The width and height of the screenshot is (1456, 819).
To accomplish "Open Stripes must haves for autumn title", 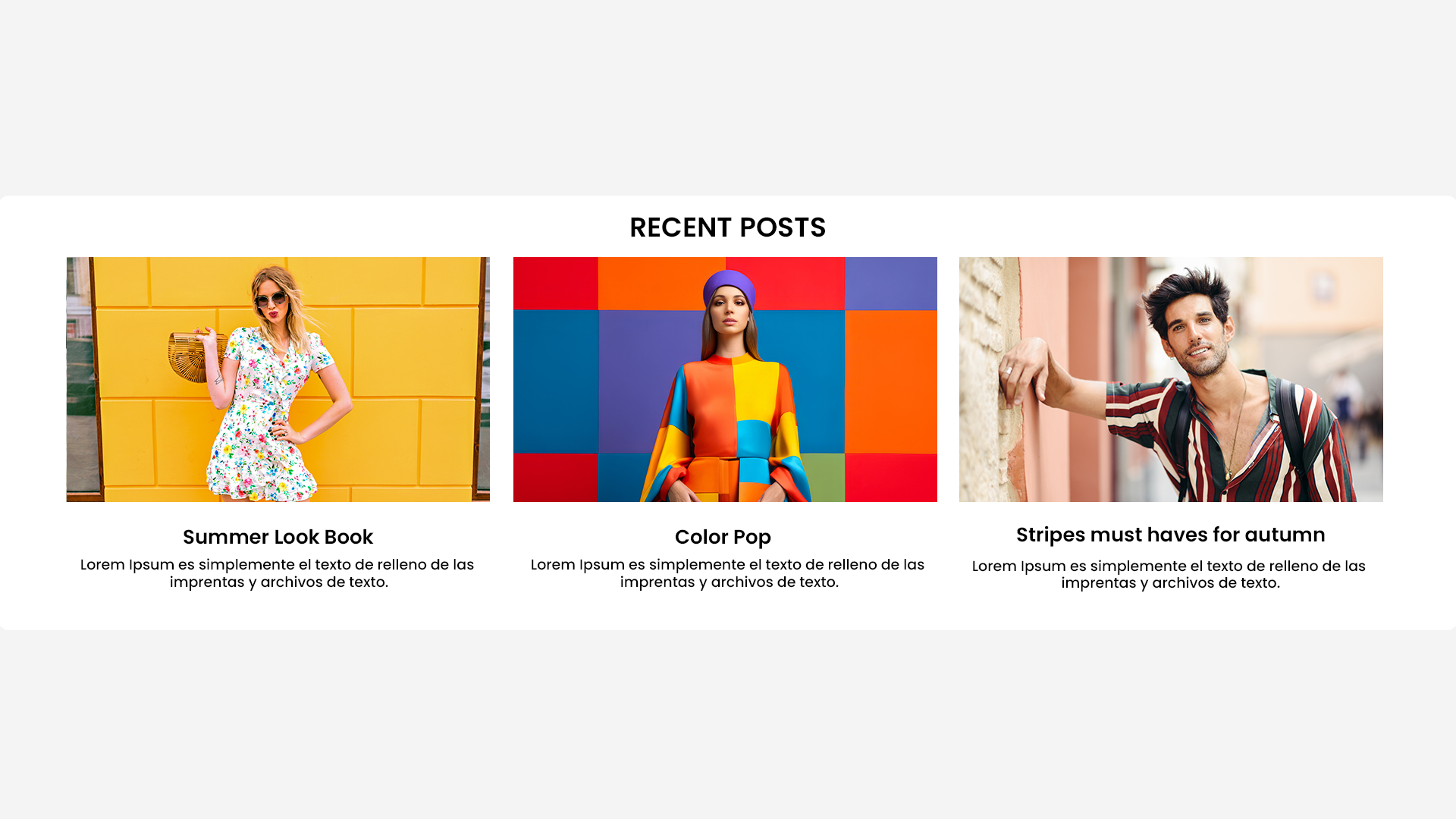I will click(x=1171, y=535).
